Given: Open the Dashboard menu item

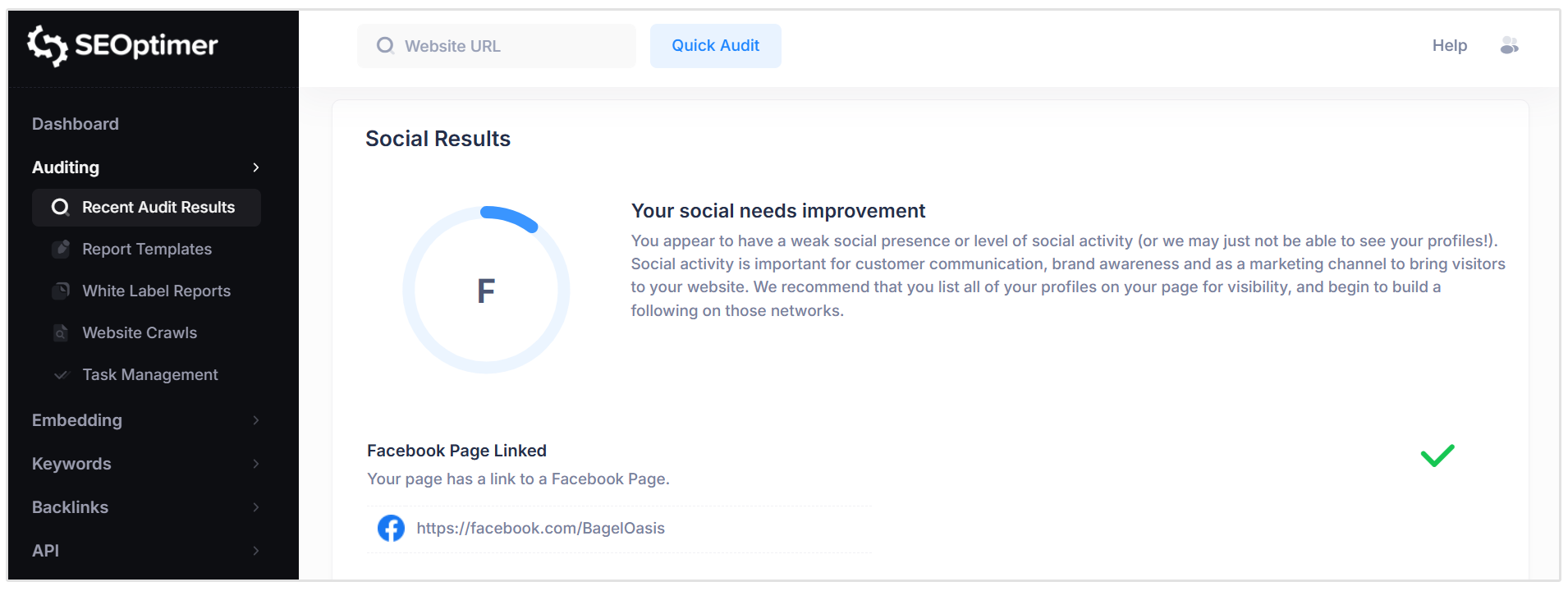Looking at the screenshot, I should pos(75,124).
